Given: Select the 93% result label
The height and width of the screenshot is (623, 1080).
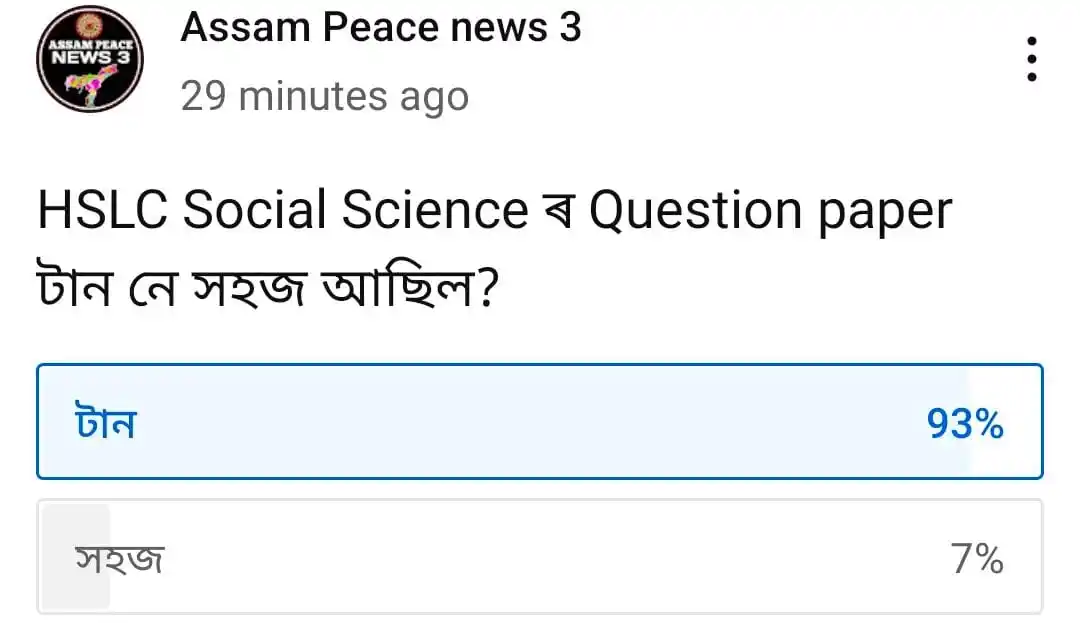Looking at the screenshot, I should (965, 423).
